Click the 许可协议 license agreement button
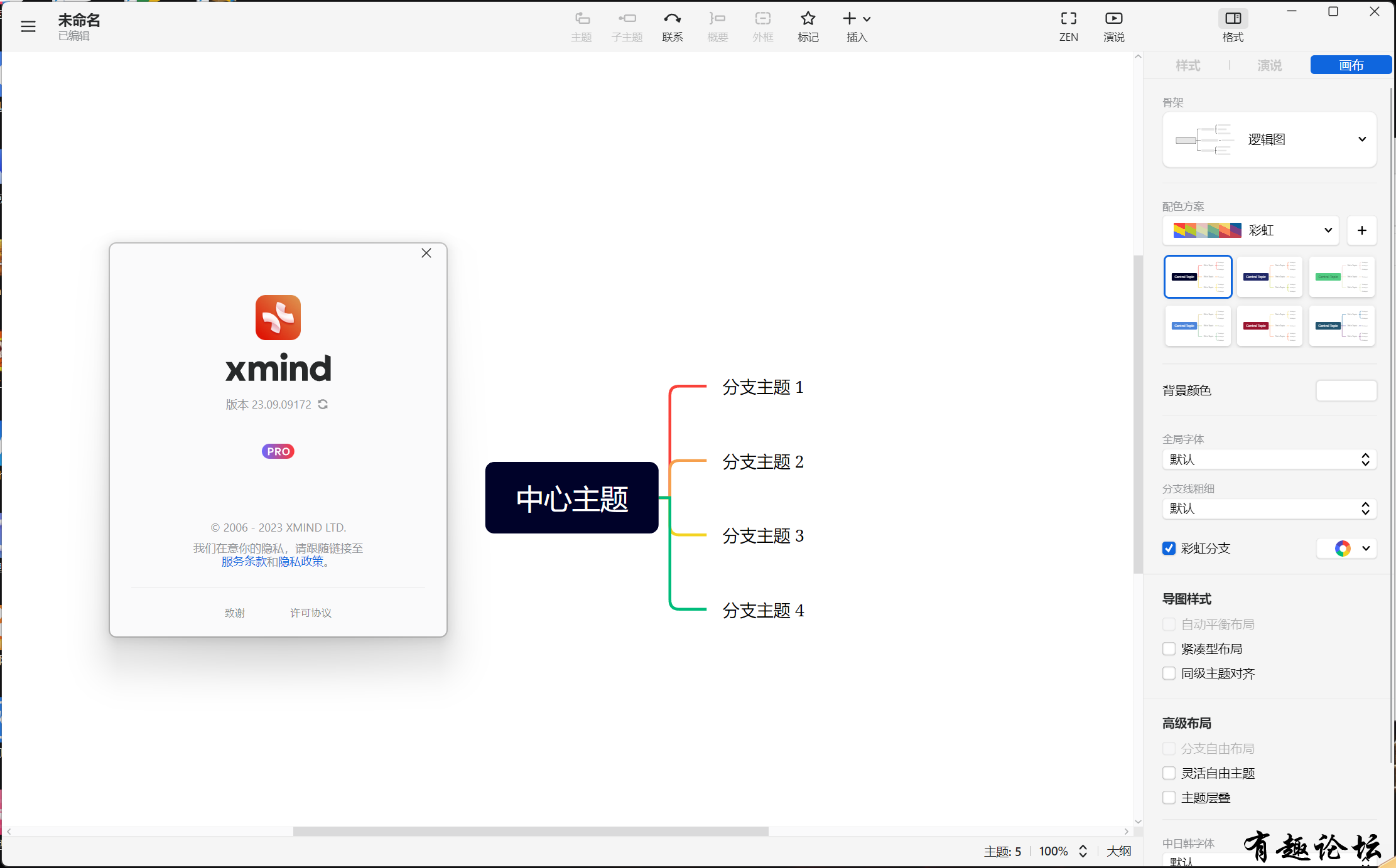This screenshot has width=1396, height=868. click(311, 613)
